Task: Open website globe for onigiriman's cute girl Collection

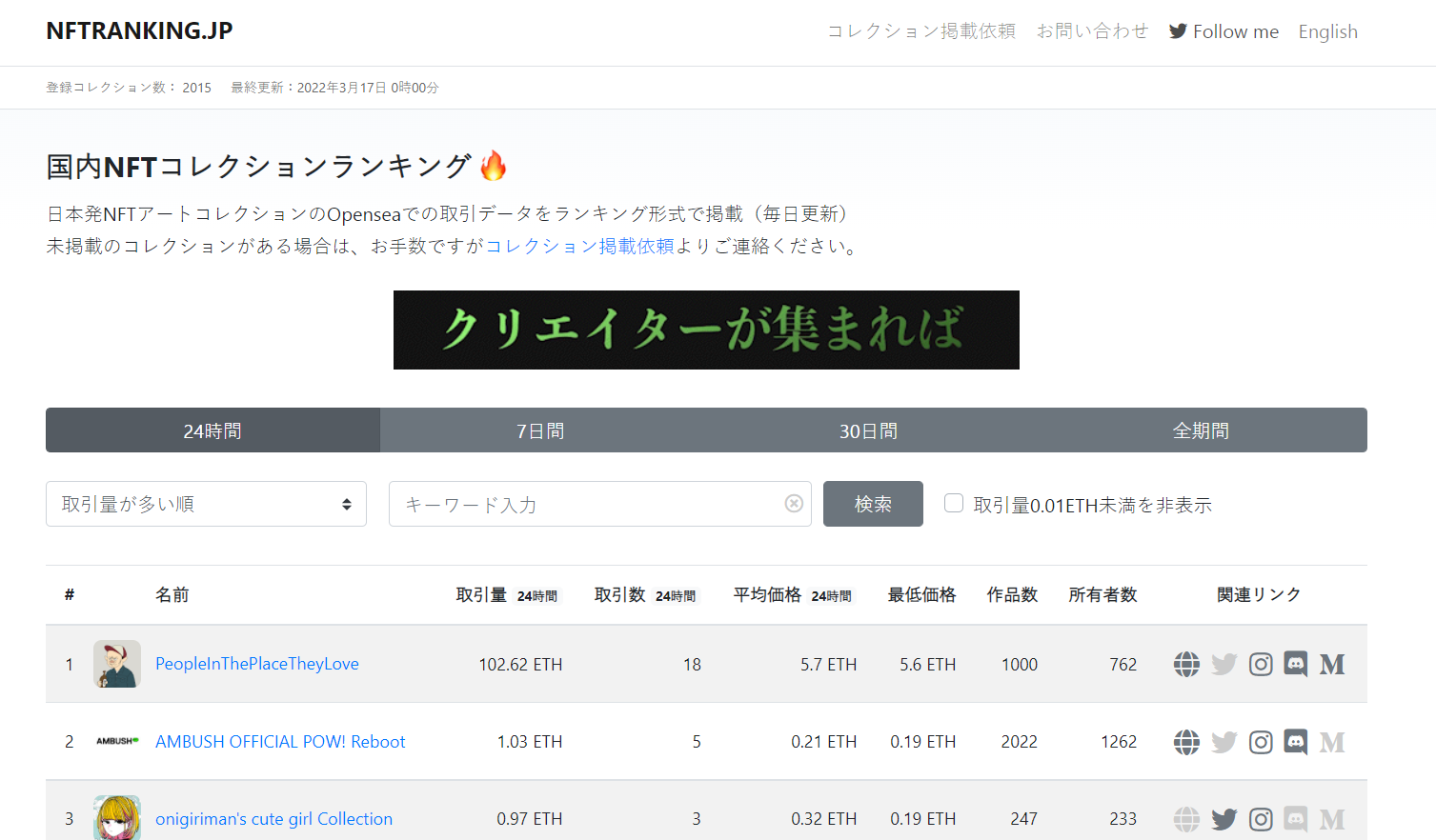Action: pyautogui.click(x=1186, y=819)
